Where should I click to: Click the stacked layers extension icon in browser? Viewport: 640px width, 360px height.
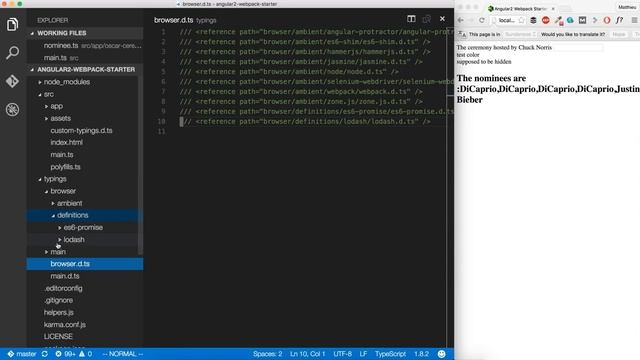(x=533, y=20)
